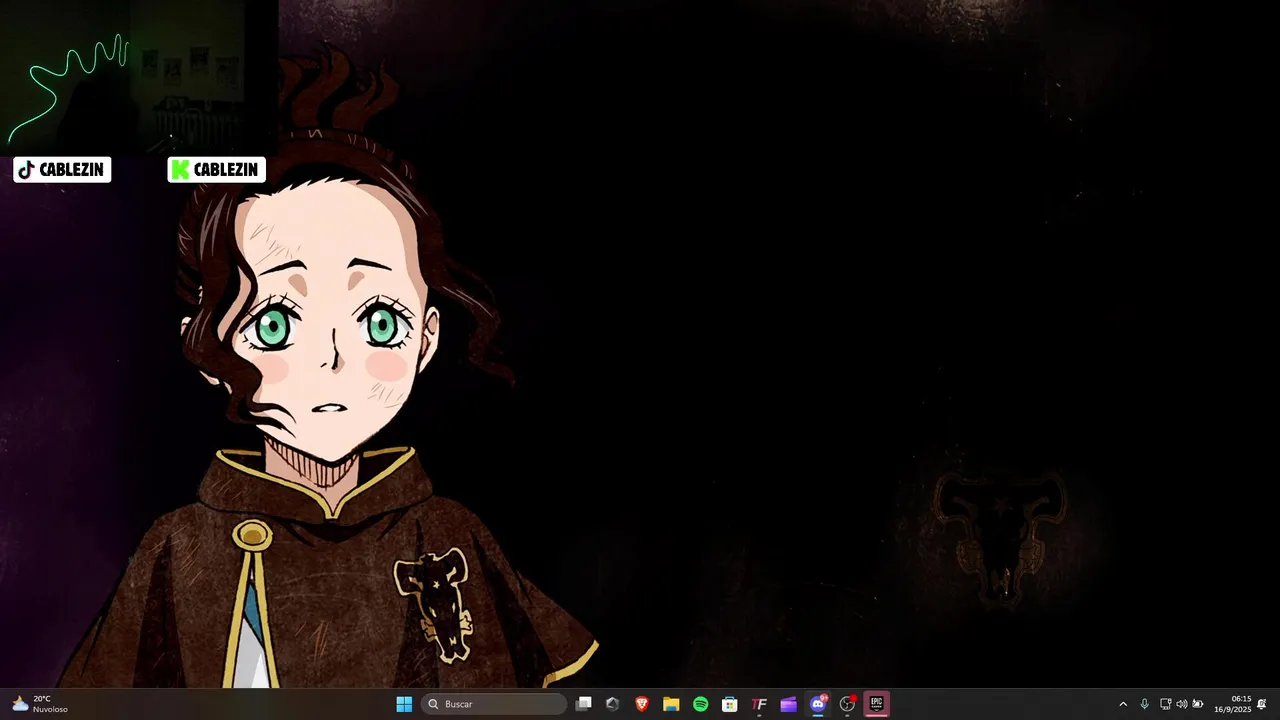Expand hidden system tray icons chevron
This screenshot has width=1280, height=720.
click(x=1123, y=704)
